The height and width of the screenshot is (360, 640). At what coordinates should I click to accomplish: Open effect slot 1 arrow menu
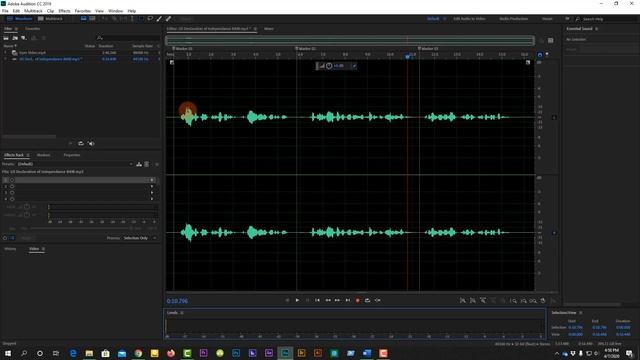(x=152, y=180)
